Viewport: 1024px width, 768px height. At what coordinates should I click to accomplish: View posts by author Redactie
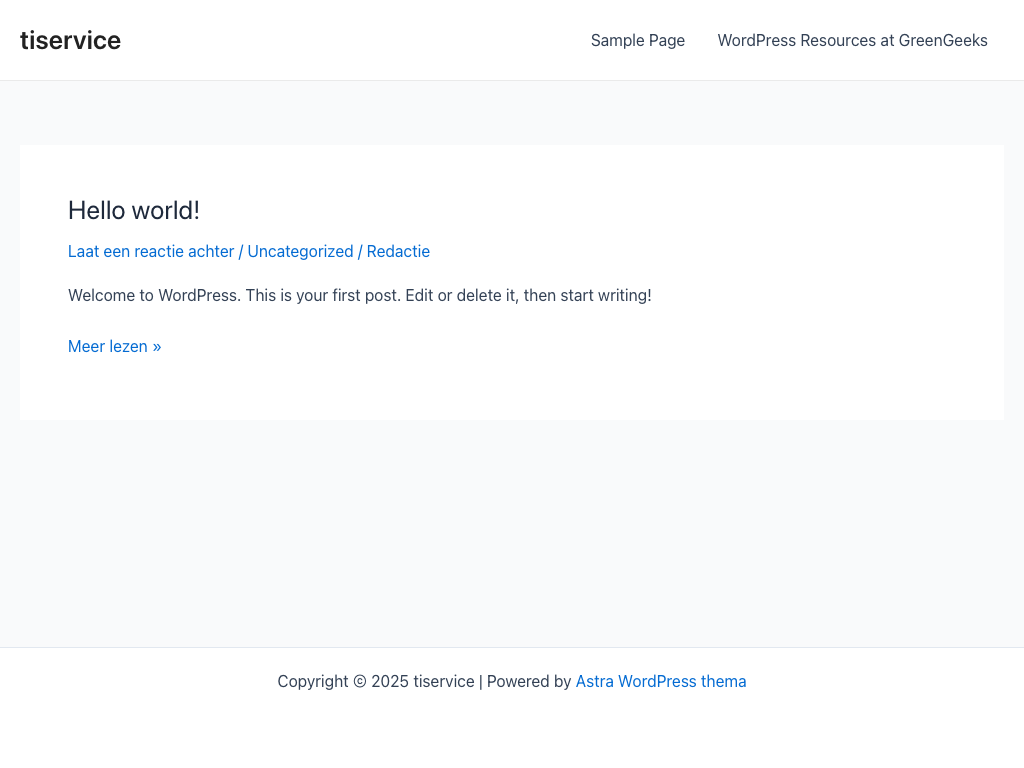[398, 251]
